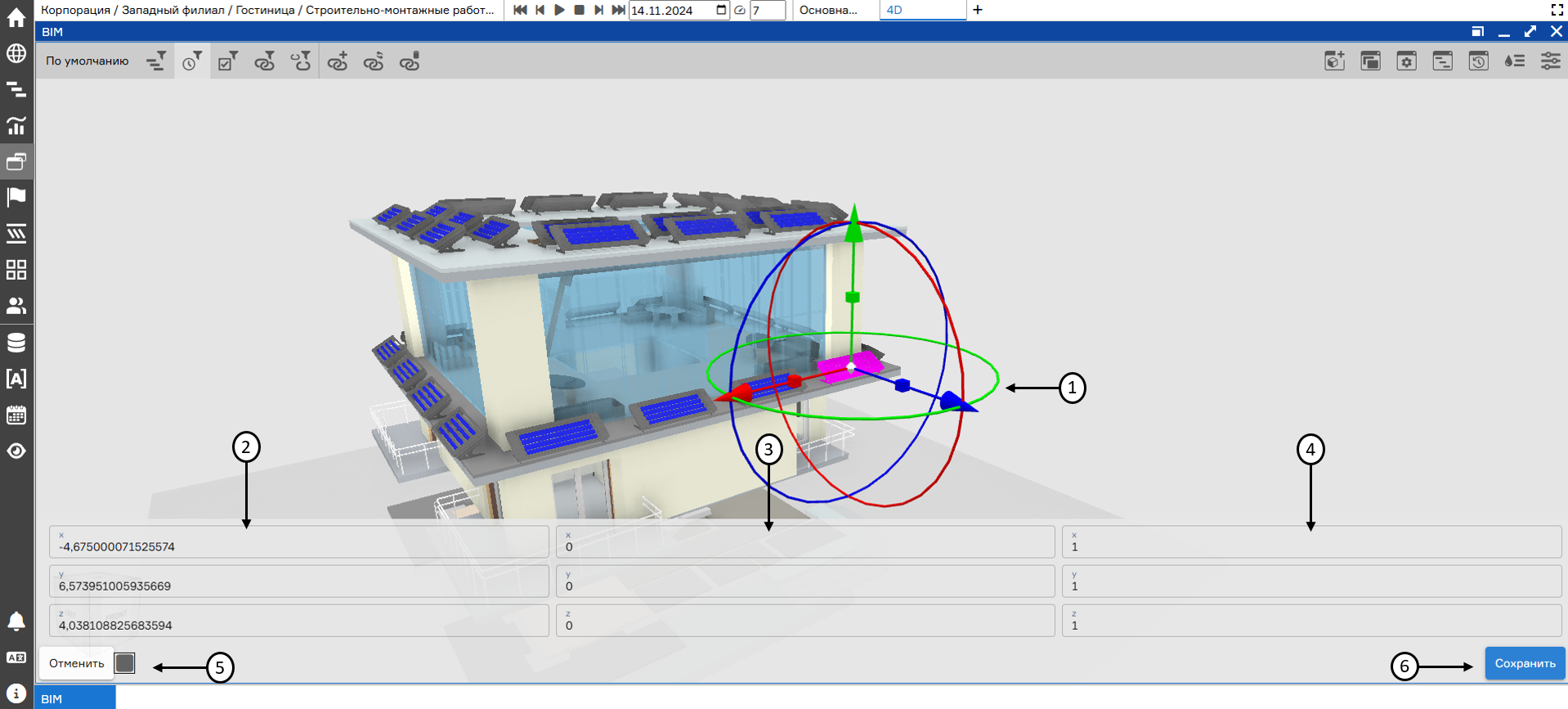This screenshot has width=1568, height=709.
Task: Open the language translation icon in the sidebar
Action: click(16, 657)
